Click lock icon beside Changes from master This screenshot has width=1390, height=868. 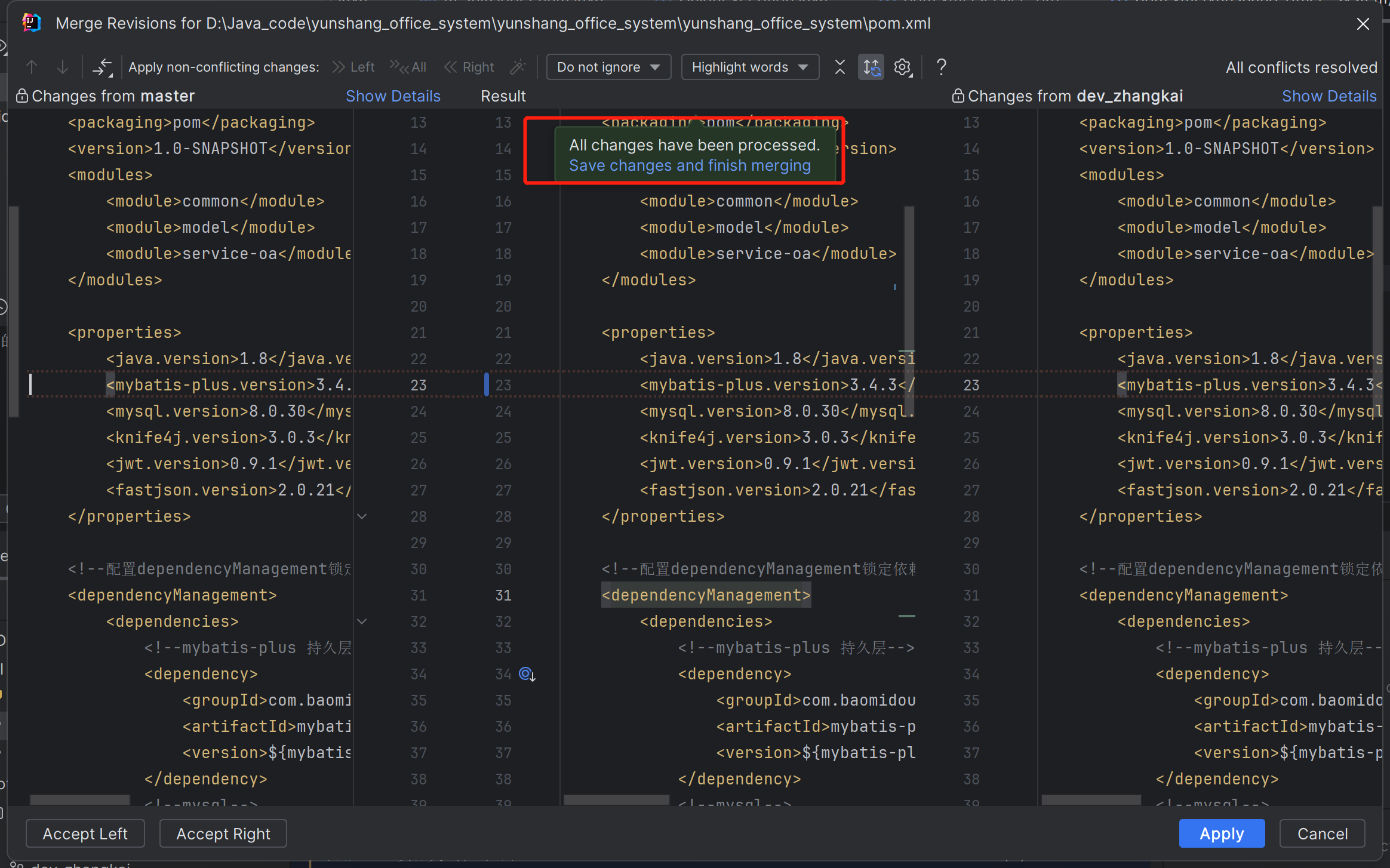[x=22, y=96]
